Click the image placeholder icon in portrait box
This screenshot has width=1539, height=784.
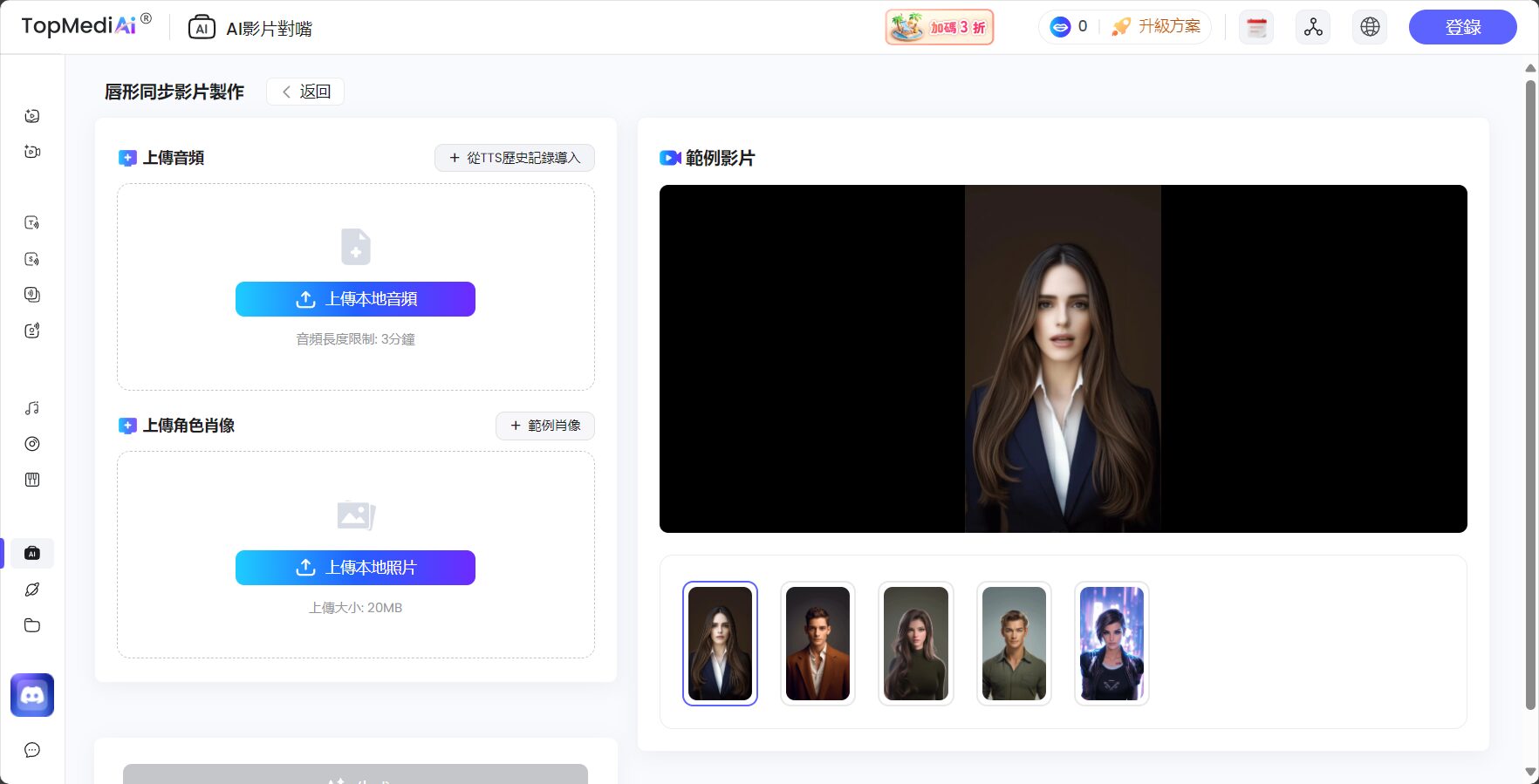[356, 515]
